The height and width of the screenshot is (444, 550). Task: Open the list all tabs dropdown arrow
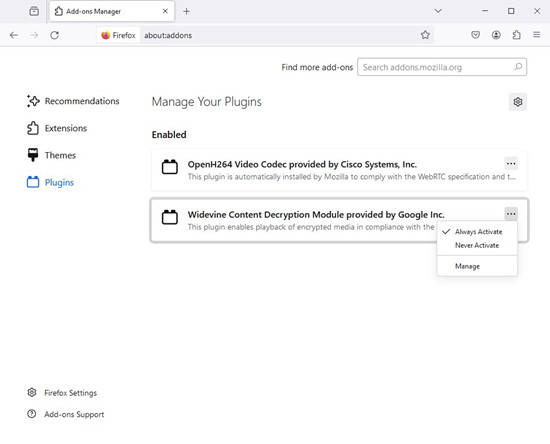click(x=438, y=11)
